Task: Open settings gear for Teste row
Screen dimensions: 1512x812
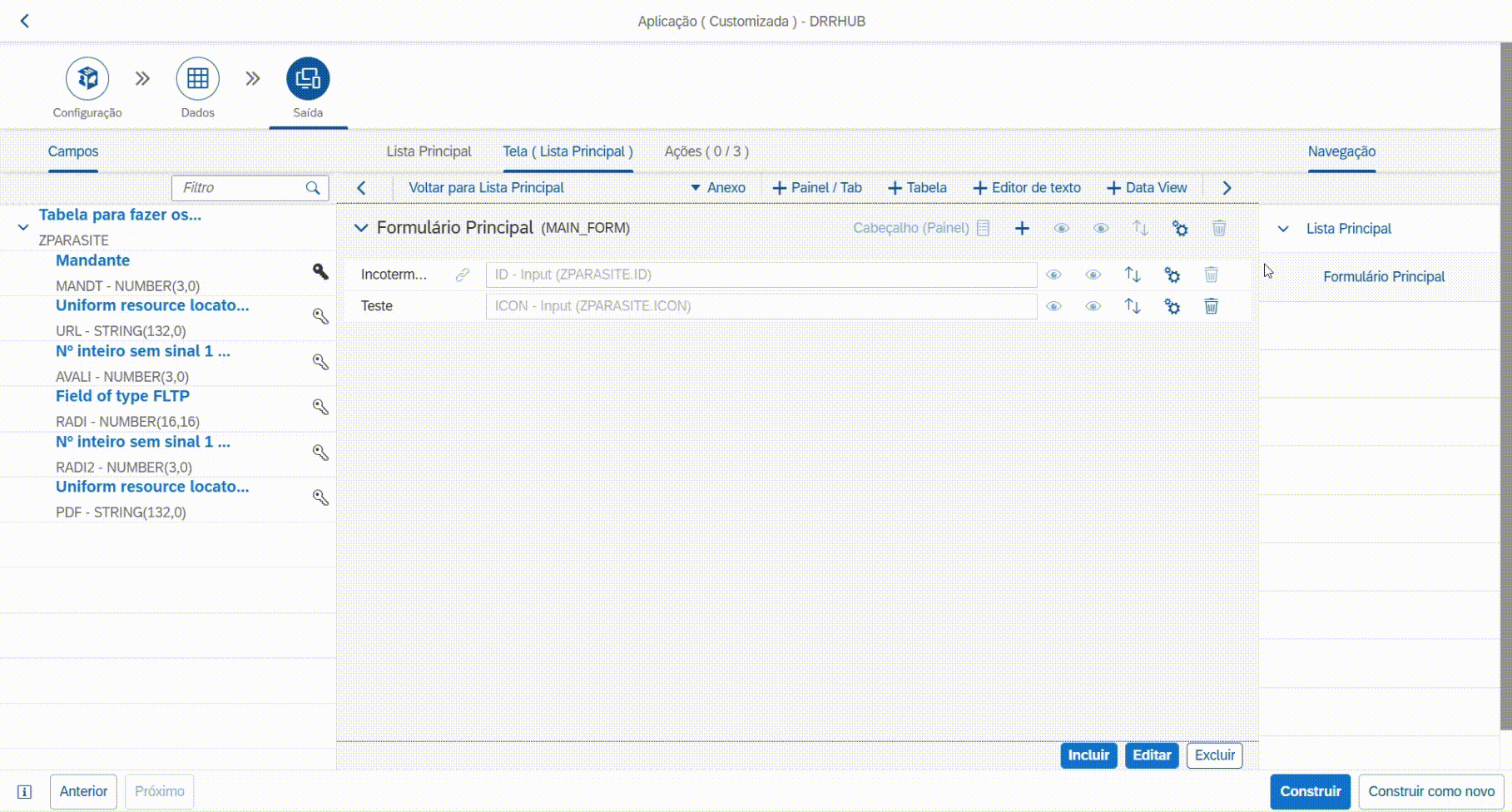Action: tap(1172, 306)
